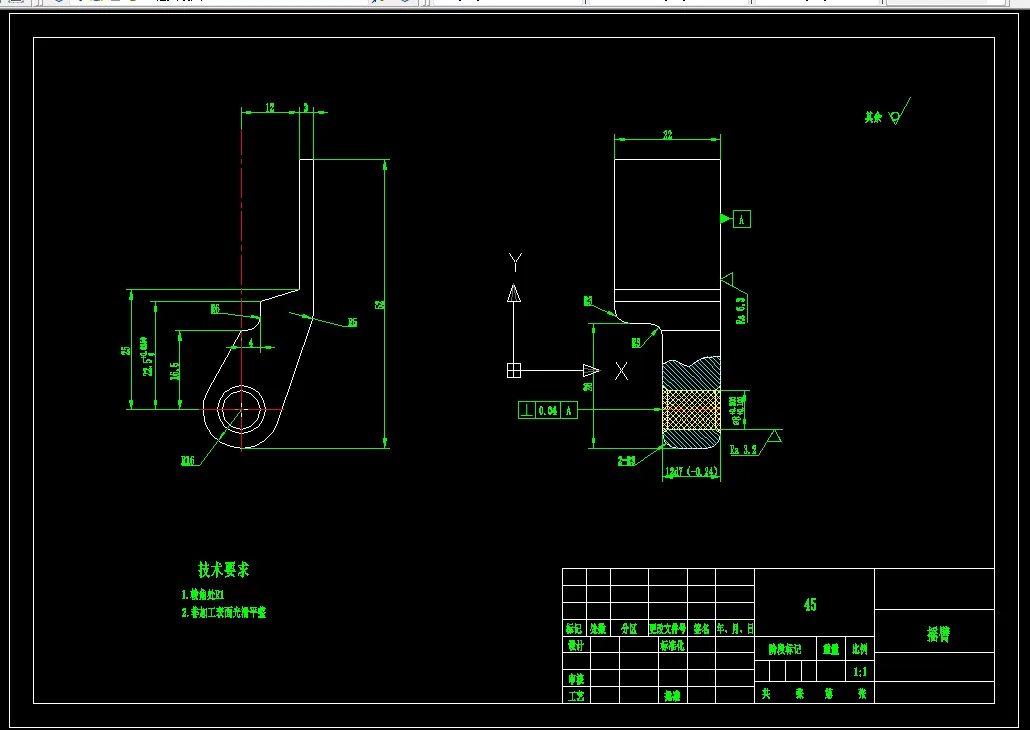Select the 工艺 row label
This screenshot has height=730, width=1030.
[576, 696]
